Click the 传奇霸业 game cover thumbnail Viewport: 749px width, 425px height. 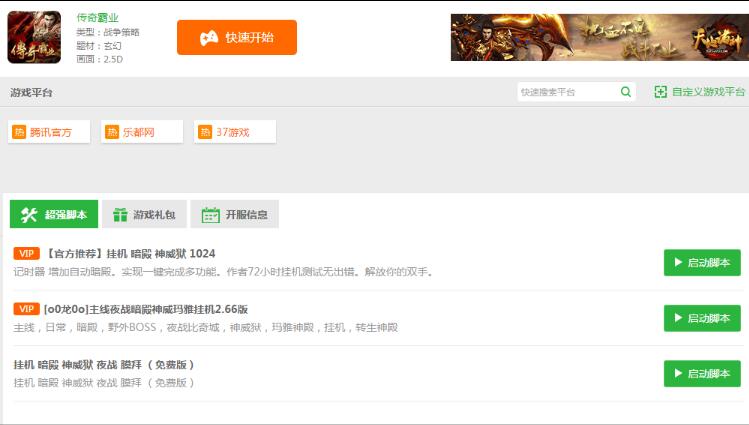click(x=34, y=37)
